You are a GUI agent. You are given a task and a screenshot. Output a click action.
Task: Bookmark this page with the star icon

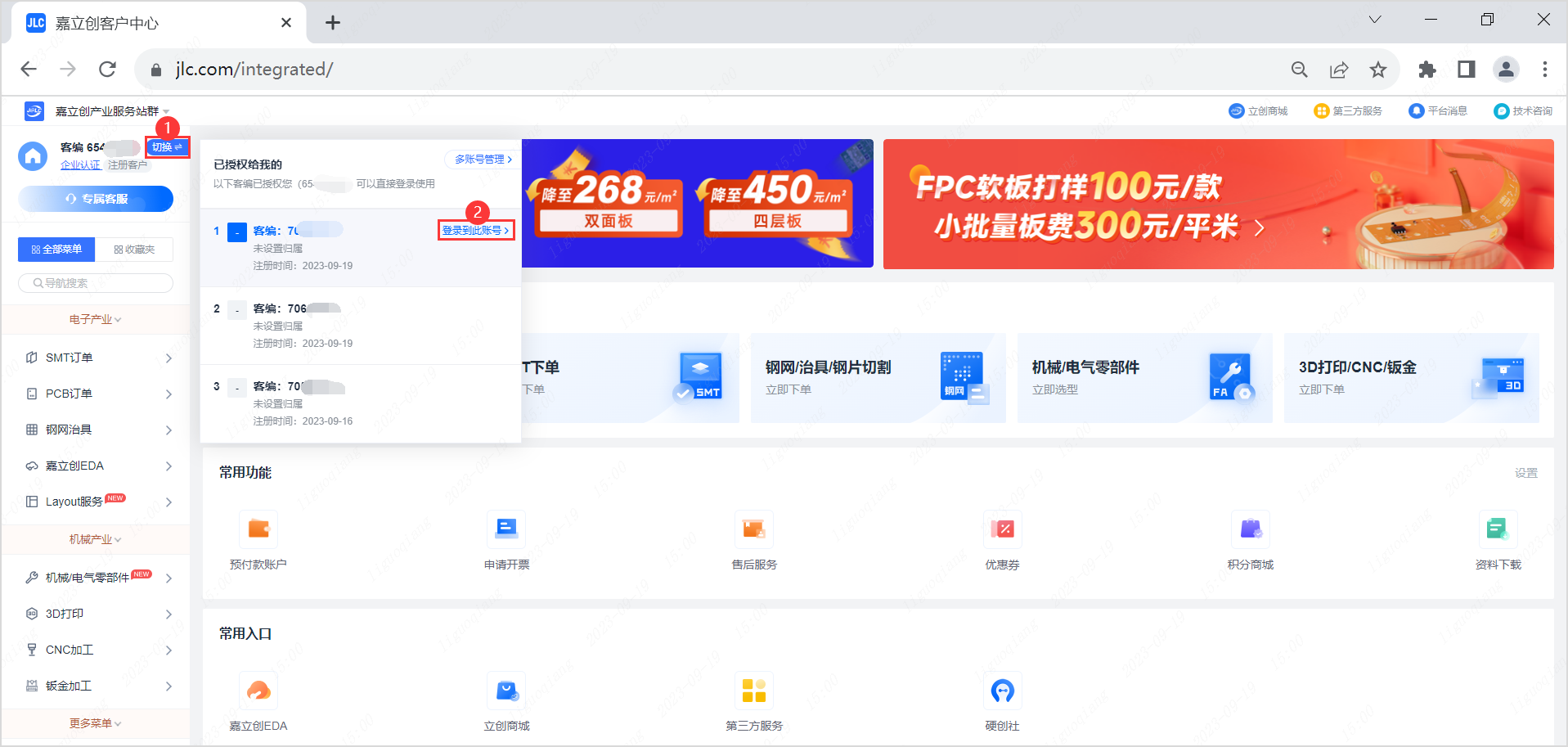[1378, 70]
